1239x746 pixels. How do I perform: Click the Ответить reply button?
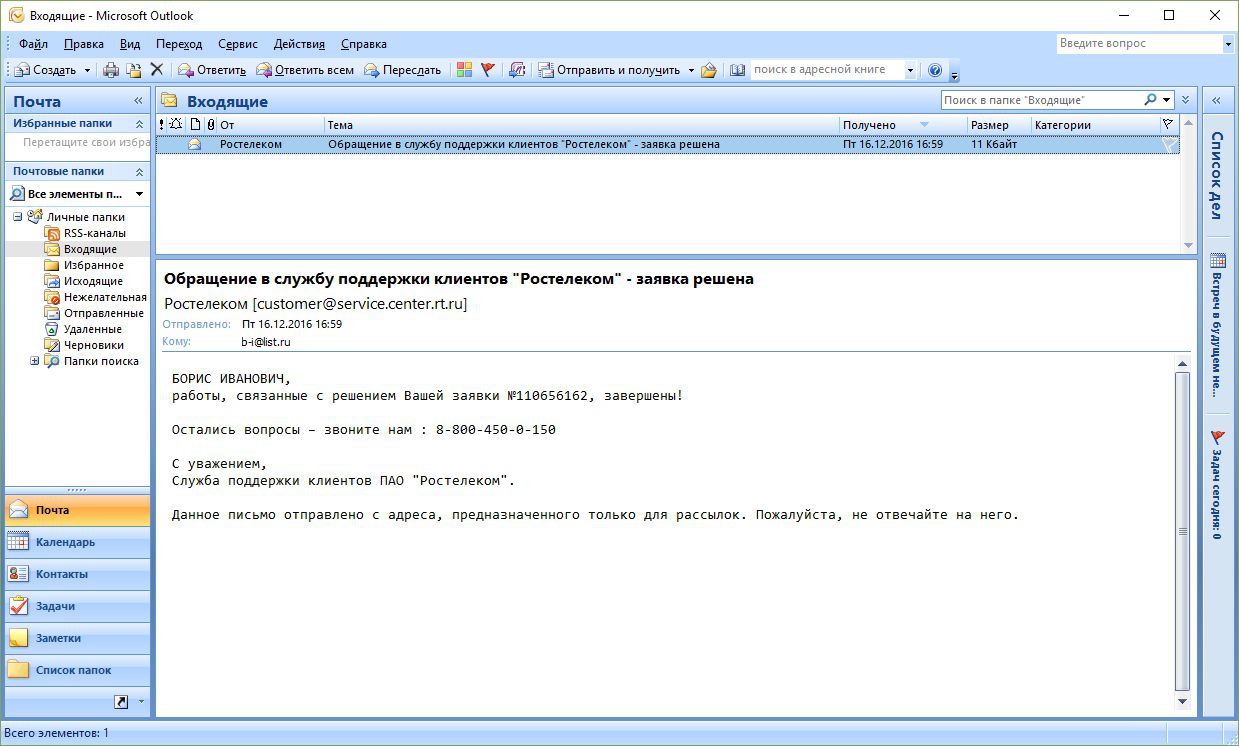(x=212, y=70)
